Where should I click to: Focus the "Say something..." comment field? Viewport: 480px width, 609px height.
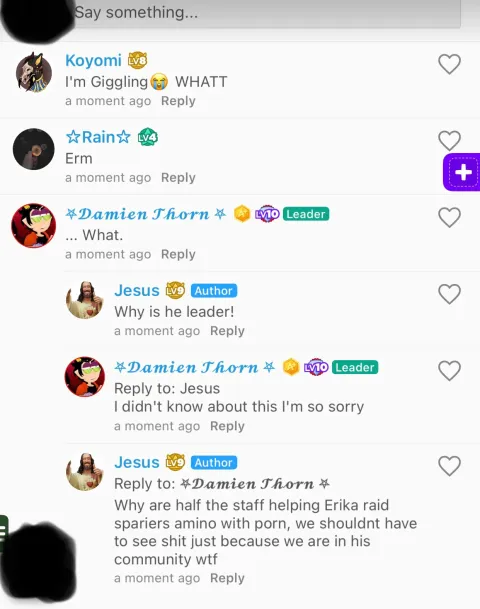click(267, 12)
